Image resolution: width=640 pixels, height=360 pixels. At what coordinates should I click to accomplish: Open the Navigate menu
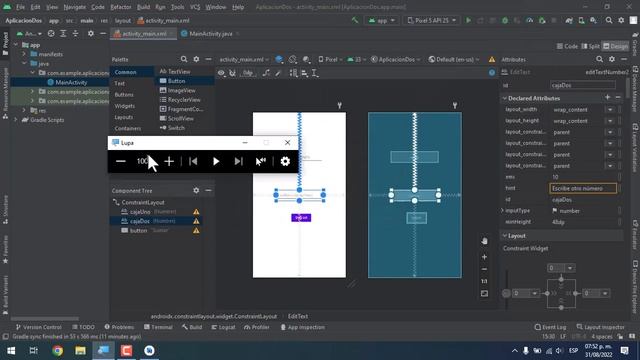pyautogui.click(x=74, y=7)
